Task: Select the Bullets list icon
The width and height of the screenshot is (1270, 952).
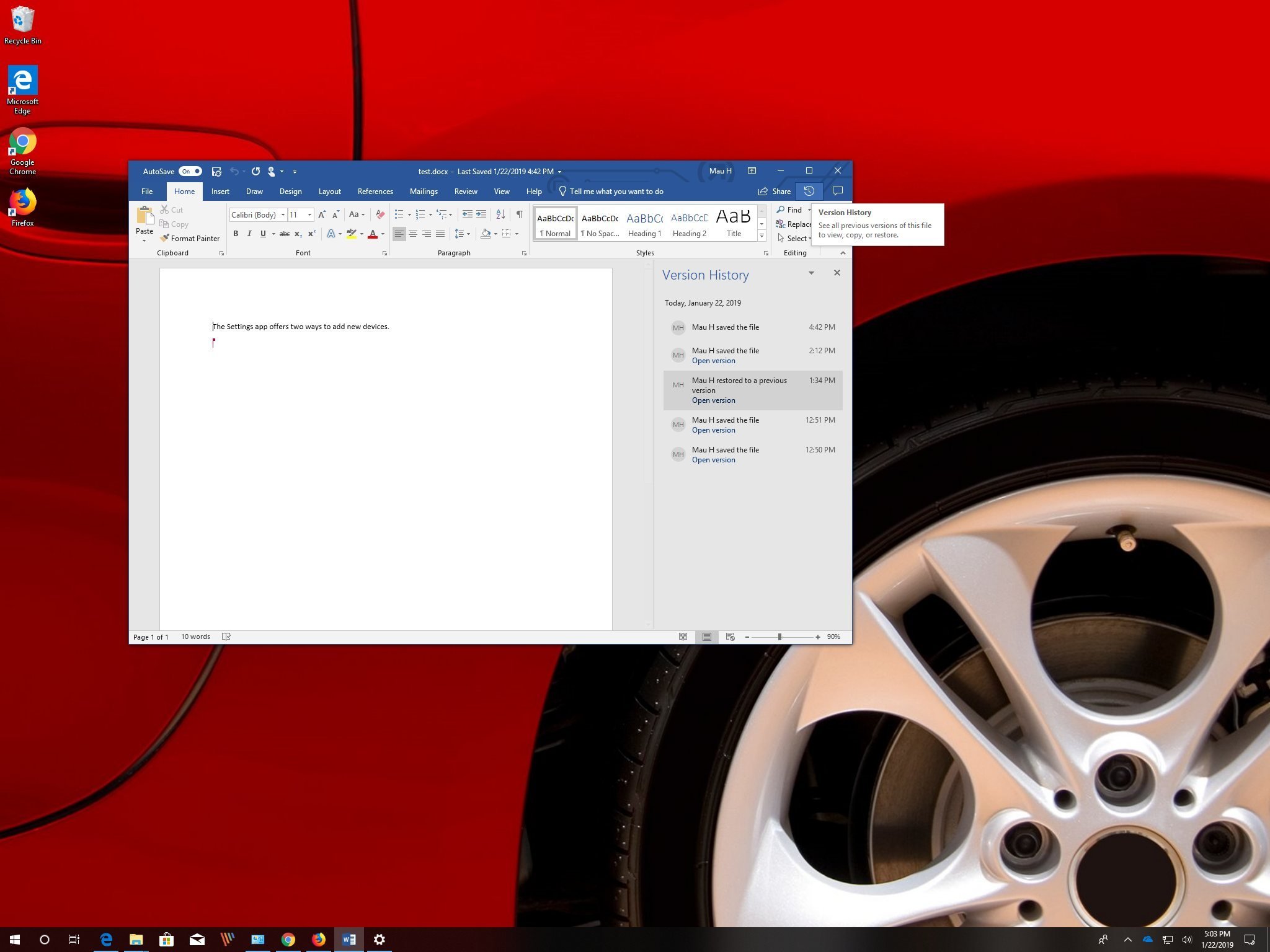Action: point(397,213)
